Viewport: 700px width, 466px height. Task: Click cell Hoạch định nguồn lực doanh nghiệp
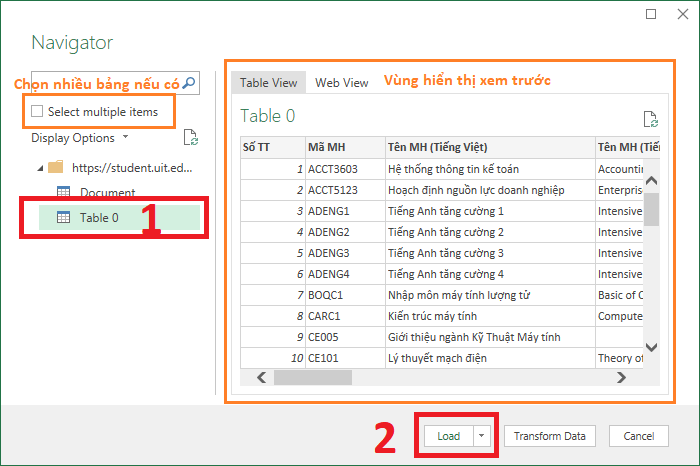coord(490,190)
